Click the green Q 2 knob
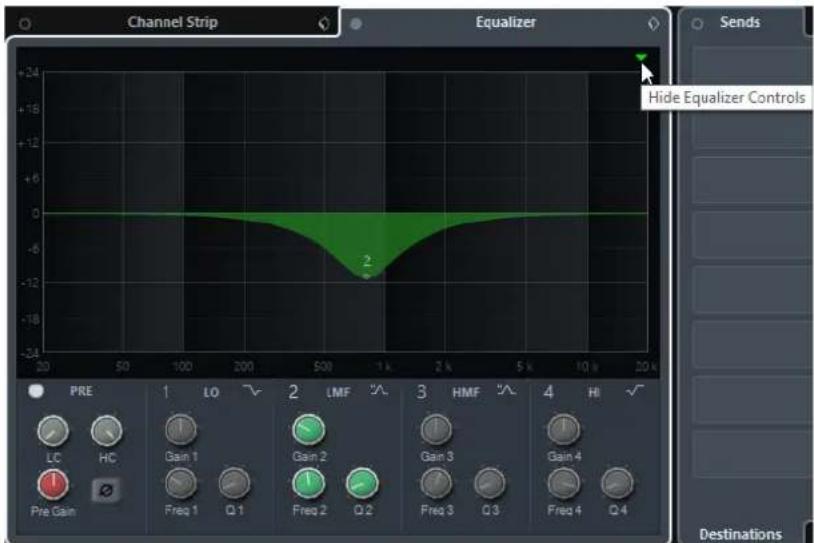 coord(362,483)
